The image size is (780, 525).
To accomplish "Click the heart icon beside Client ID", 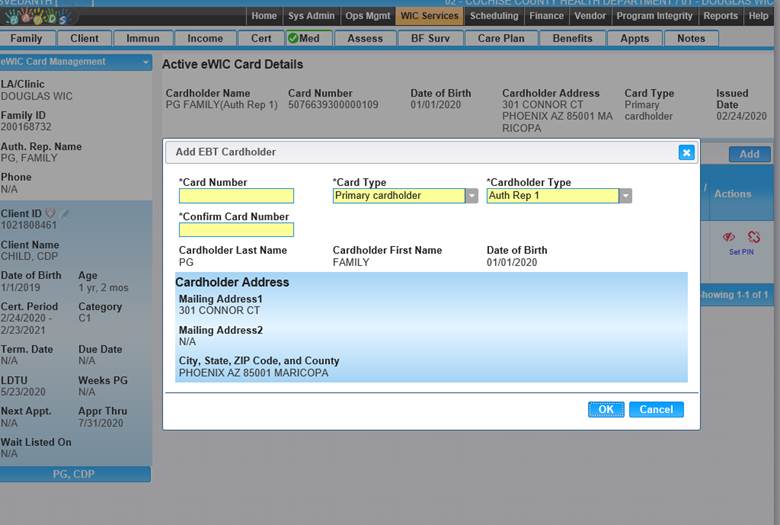I will click(51, 213).
